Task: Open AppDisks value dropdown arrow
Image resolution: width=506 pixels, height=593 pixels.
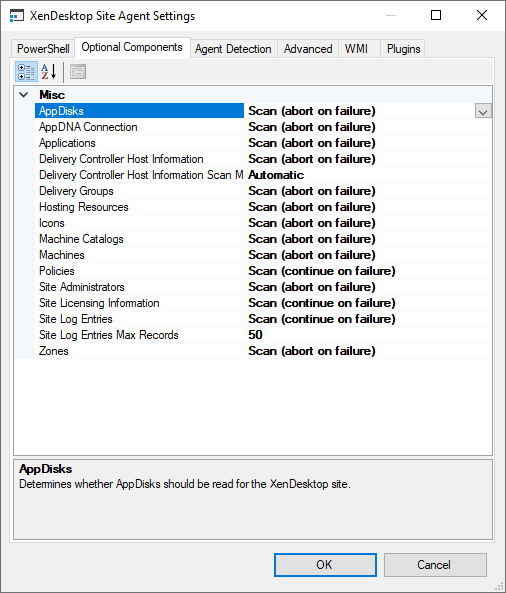Action: point(483,111)
